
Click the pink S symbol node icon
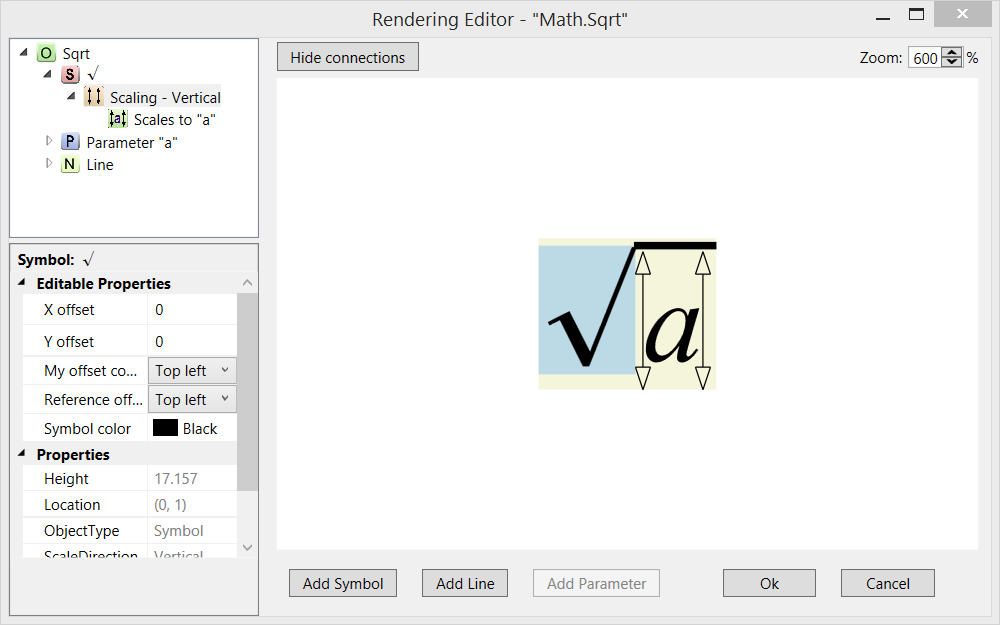(x=70, y=75)
